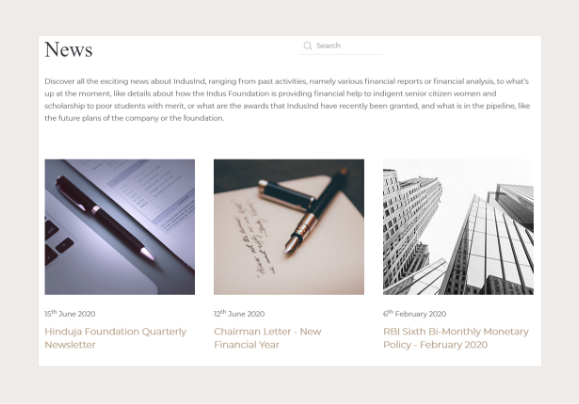
Task: Select the skyscrapers article thumbnail
Action: 458,227
